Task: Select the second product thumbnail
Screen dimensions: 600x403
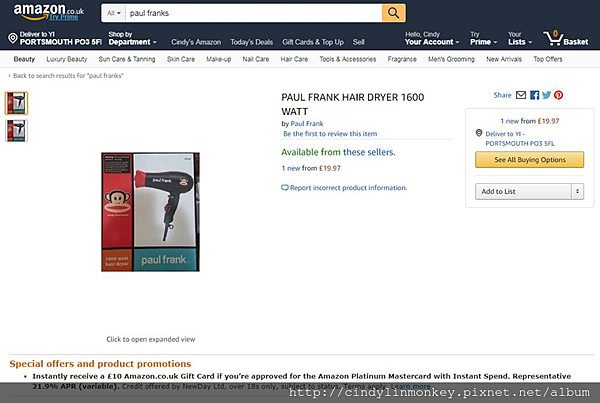Action: point(16,131)
